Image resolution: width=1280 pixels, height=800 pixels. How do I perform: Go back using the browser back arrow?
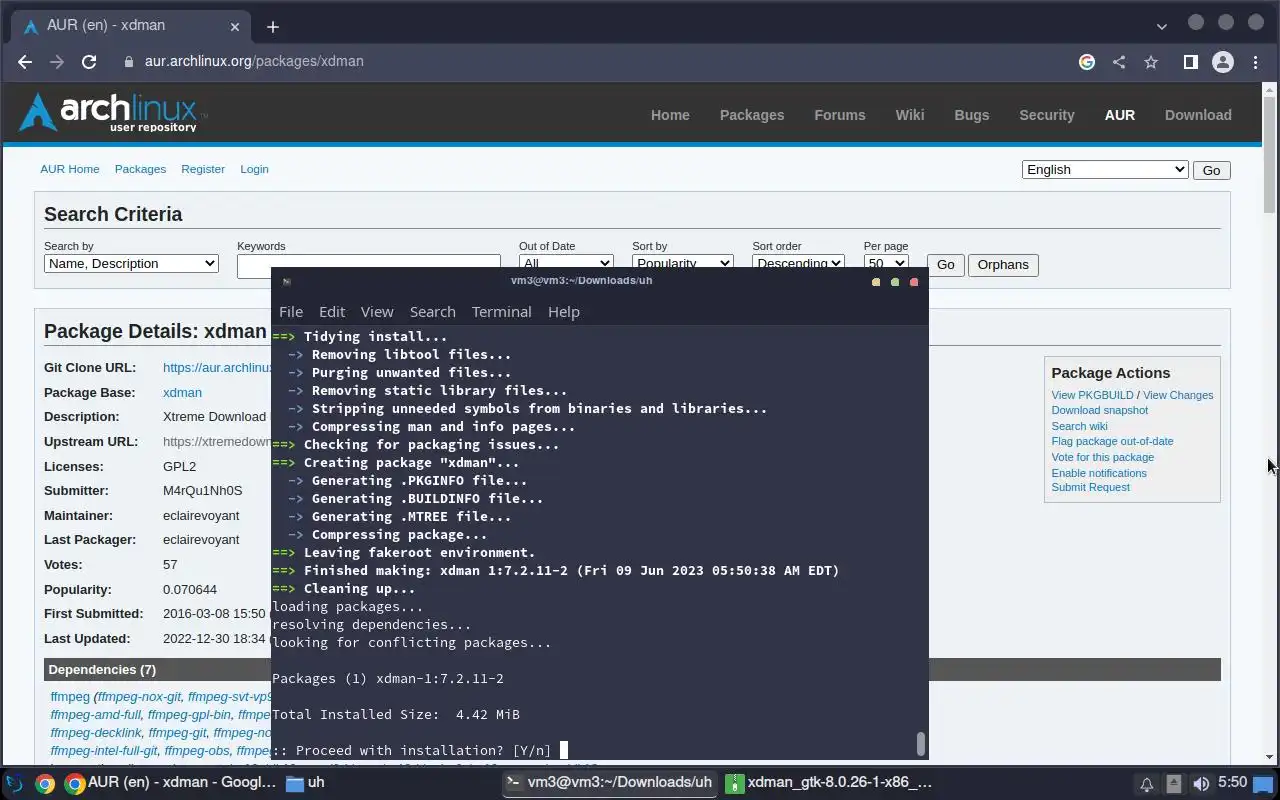25,61
